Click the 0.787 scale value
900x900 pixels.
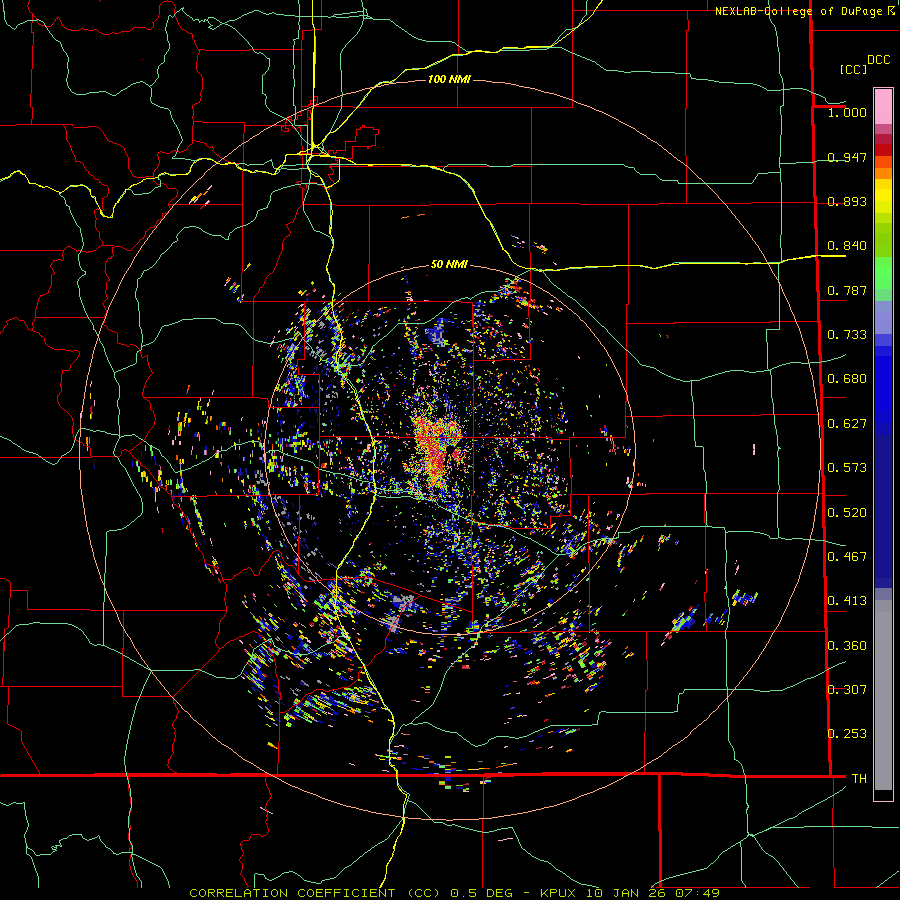847,290
